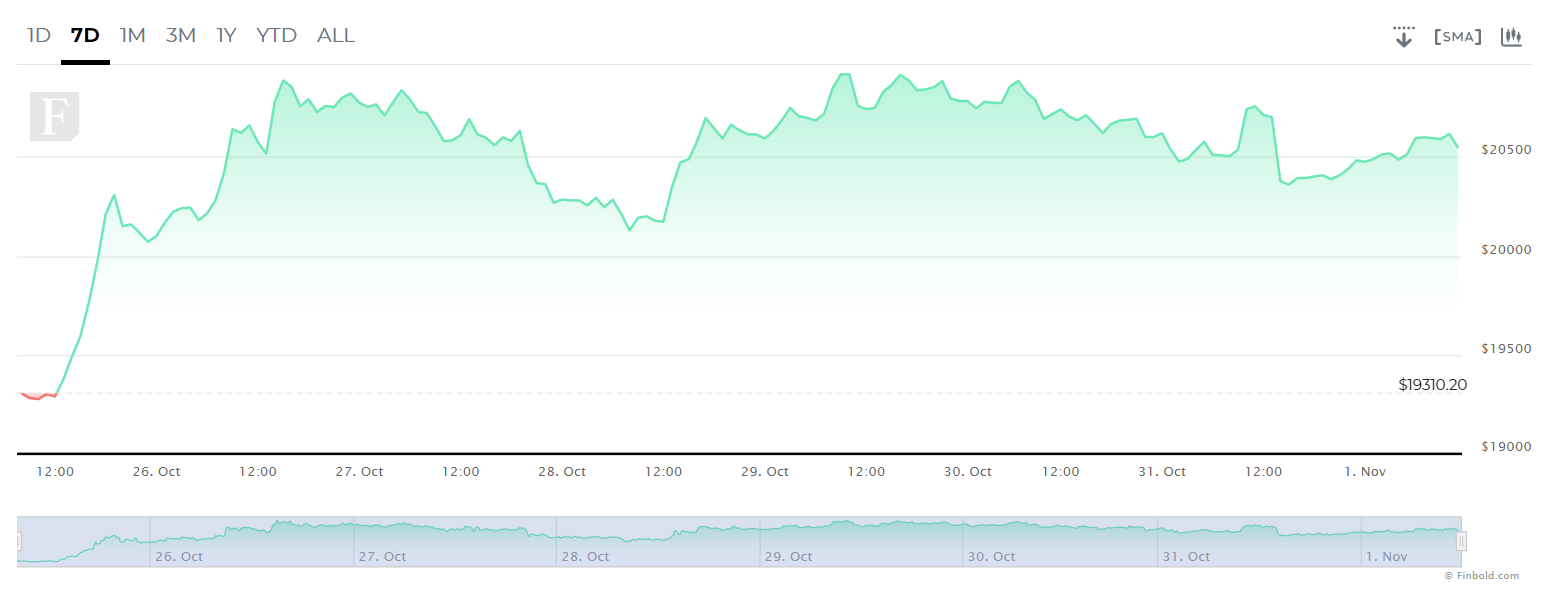Toggle the SMA indicator
The width and height of the screenshot is (1547, 602).
tap(1457, 37)
